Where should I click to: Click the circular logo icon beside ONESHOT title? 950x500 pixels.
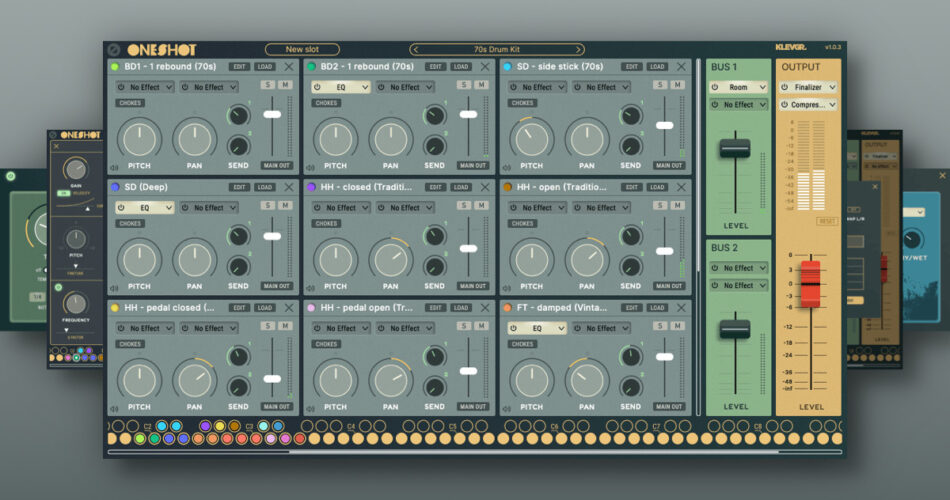click(113, 49)
